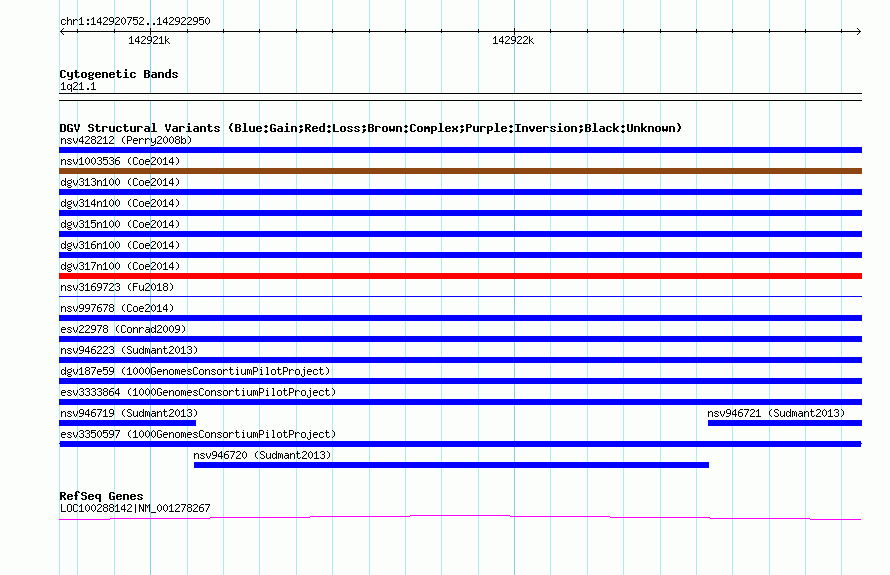Open the DGV Structural Variants track heading
The width and height of the screenshot is (890, 575).
click(370, 128)
